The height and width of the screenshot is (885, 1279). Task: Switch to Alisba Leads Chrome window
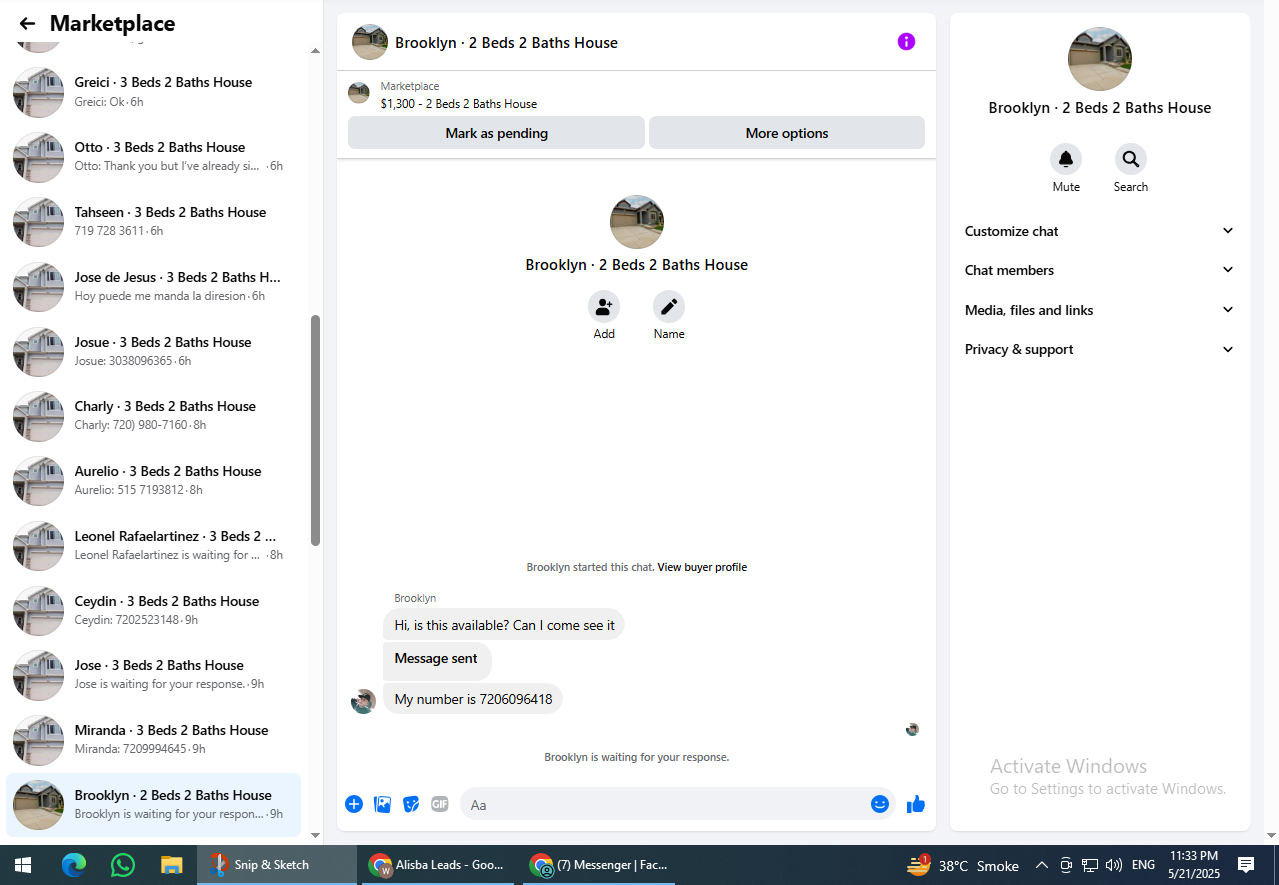click(x=438, y=865)
